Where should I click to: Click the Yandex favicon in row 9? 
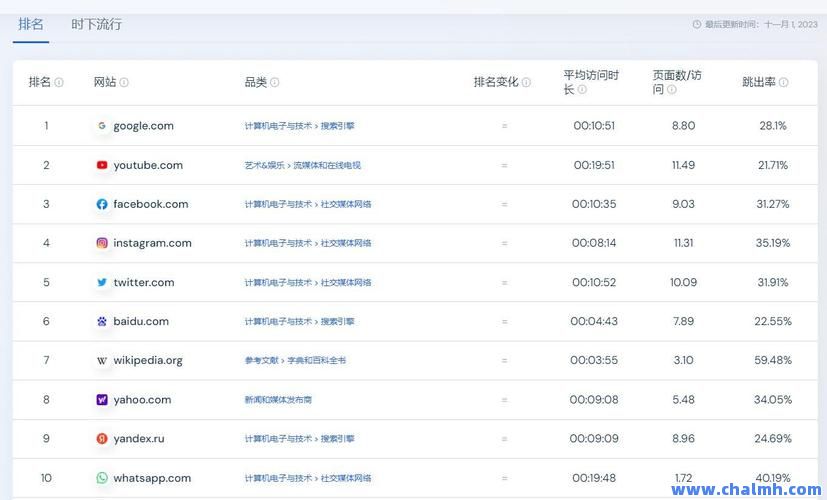[x=102, y=439]
